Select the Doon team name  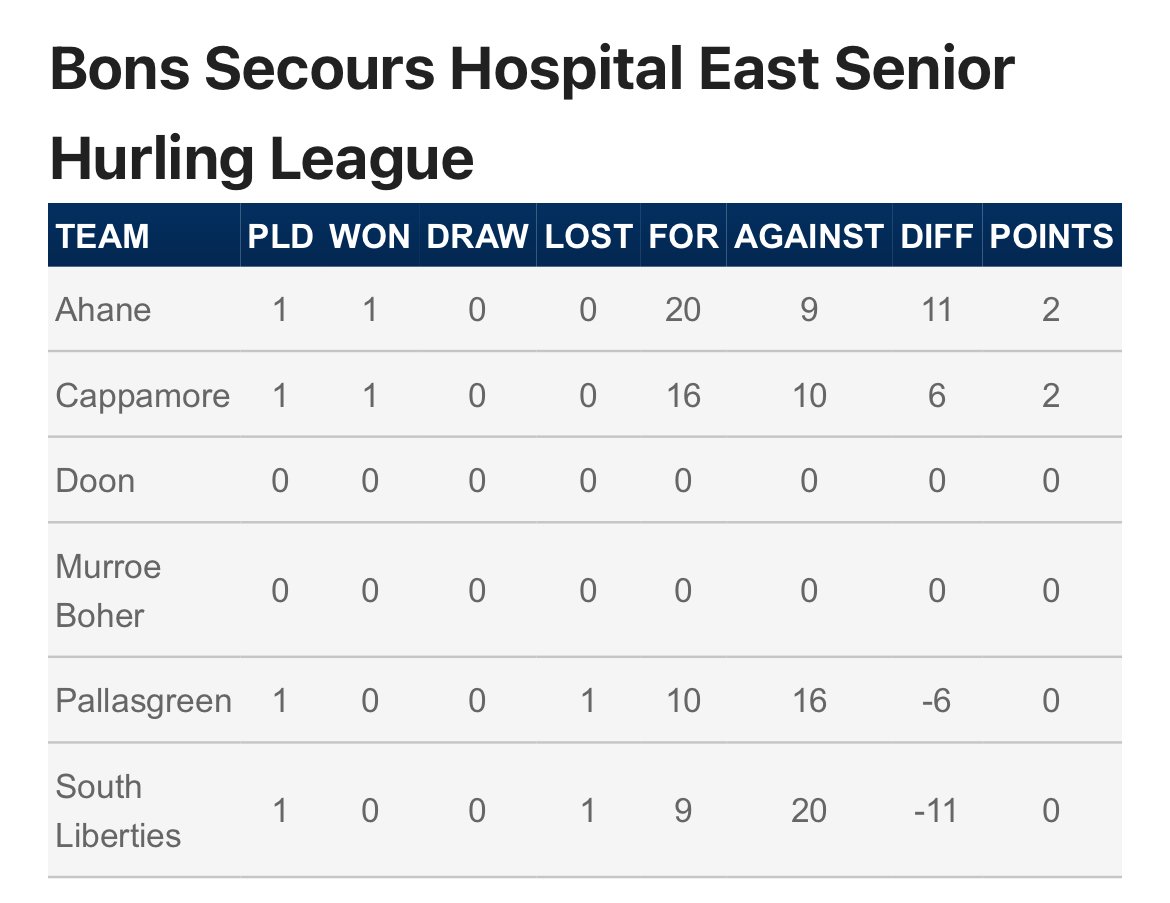click(95, 481)
